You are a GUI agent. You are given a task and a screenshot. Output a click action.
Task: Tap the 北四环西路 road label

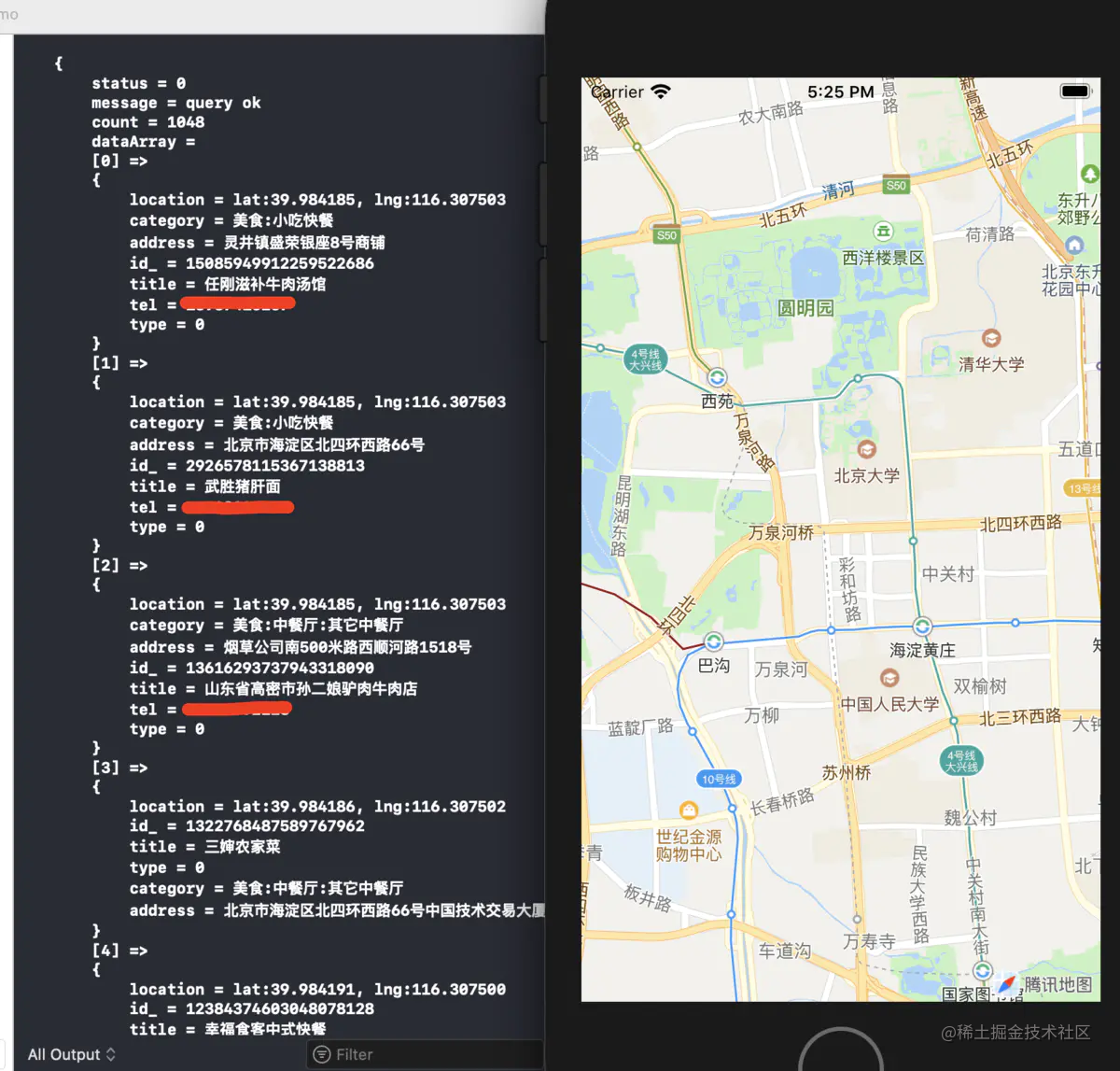click(1021, 524)
